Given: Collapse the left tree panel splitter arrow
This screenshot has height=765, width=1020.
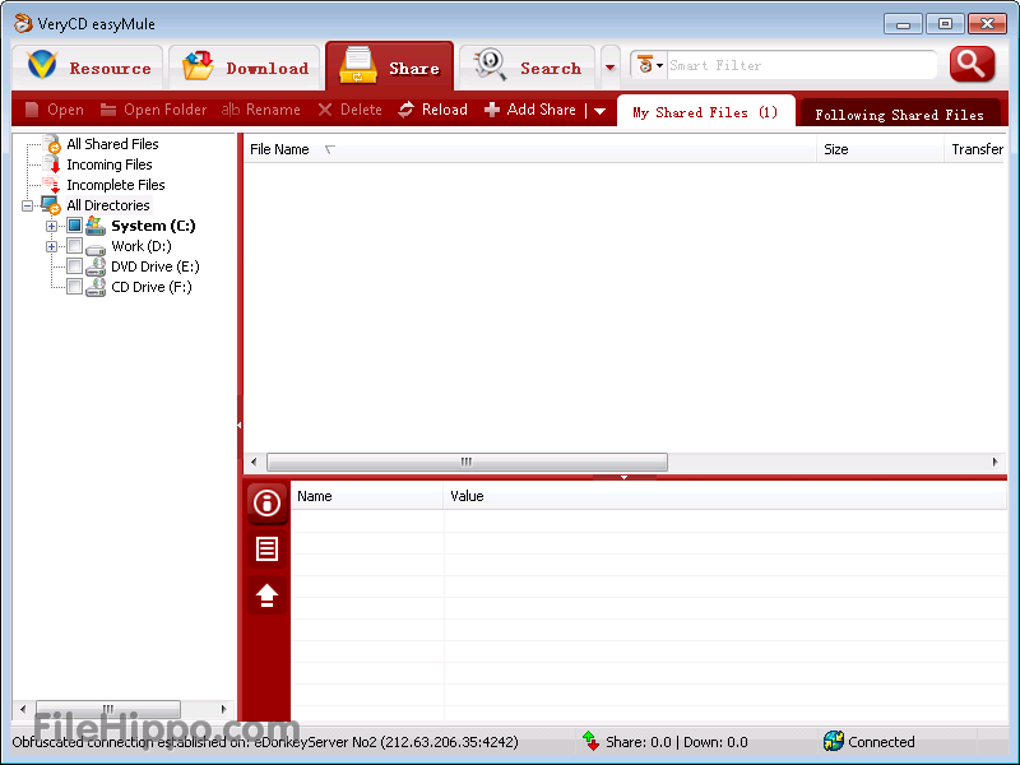Looking at the screenshot, I should coord(239,425).
